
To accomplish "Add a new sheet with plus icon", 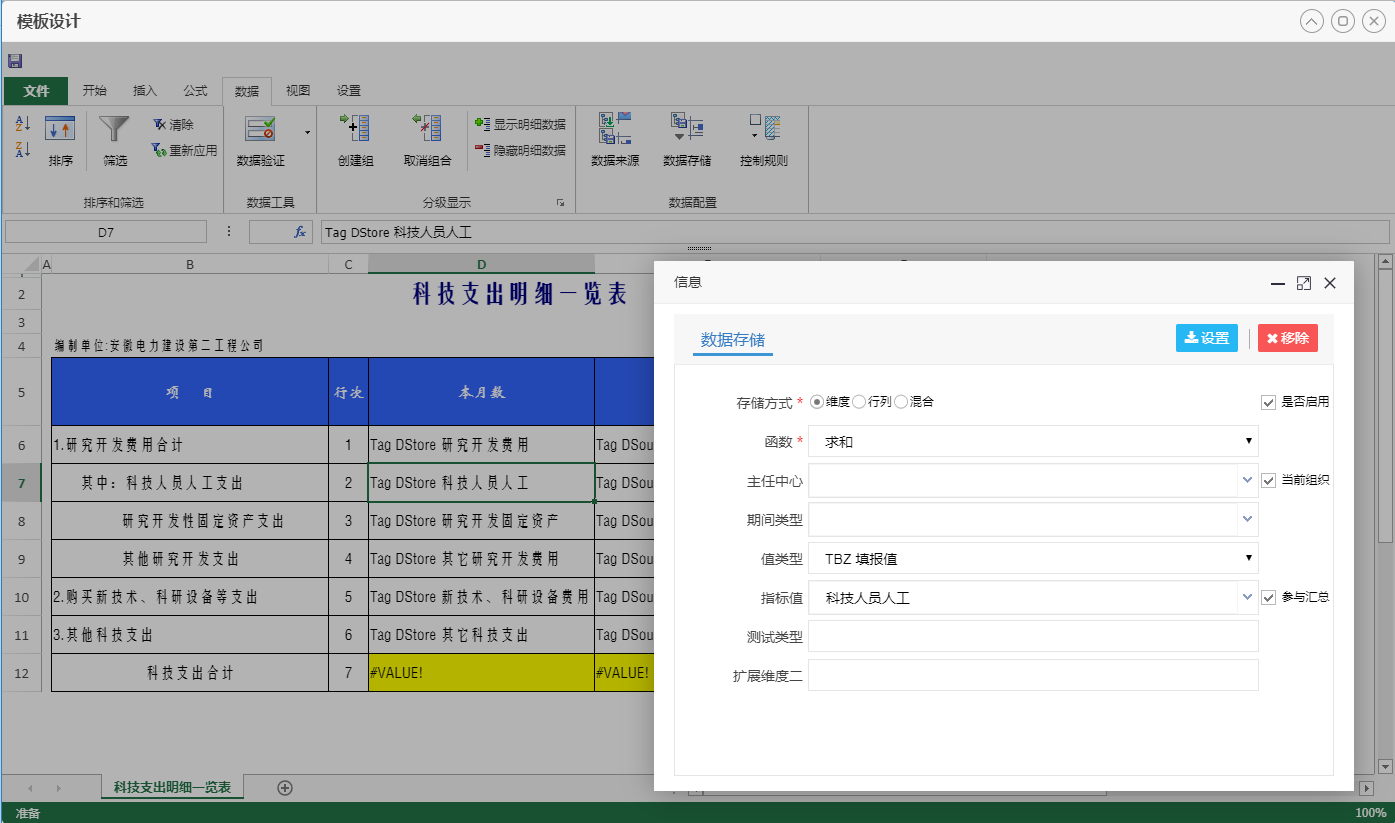I will click(285, 788).
